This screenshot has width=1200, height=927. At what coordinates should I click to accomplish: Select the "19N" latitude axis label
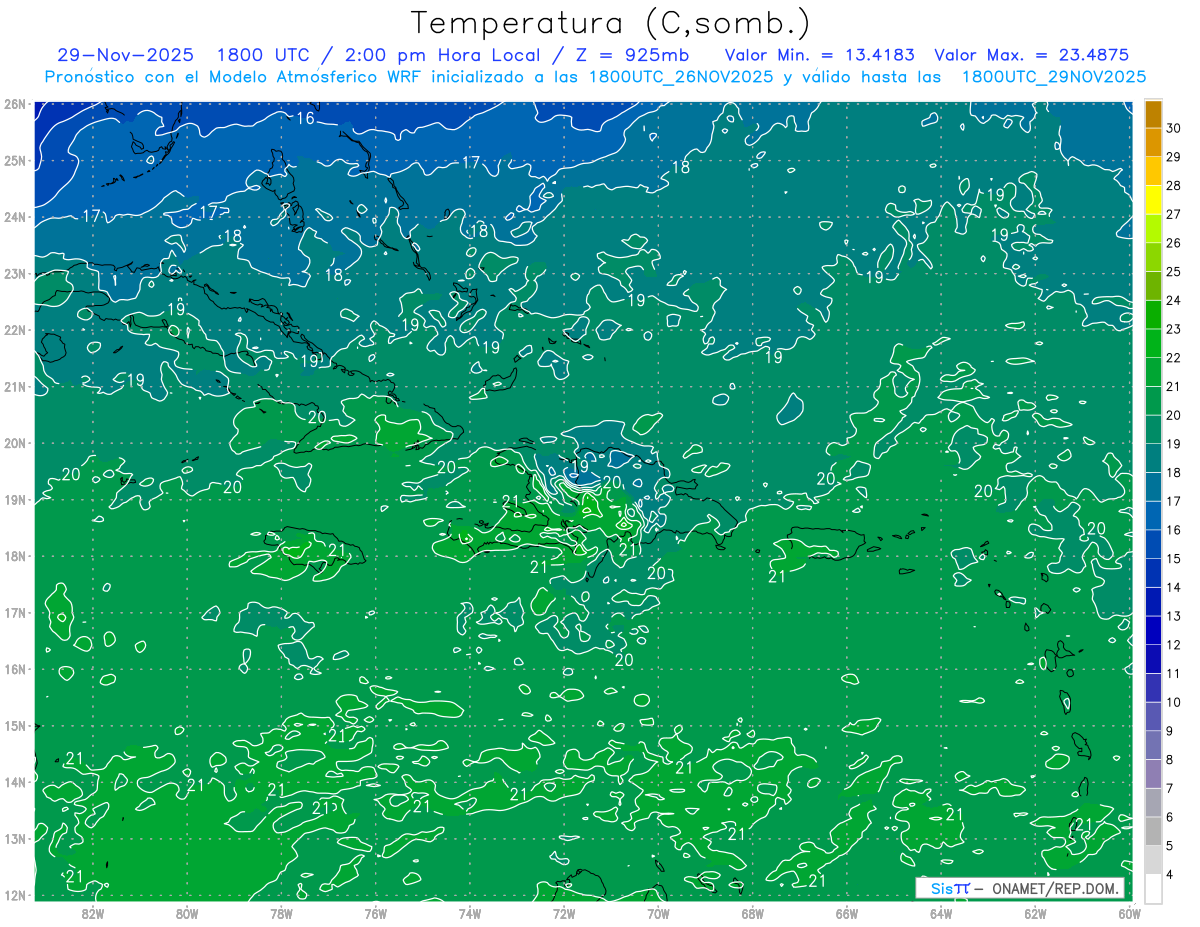click(x=15, y=500)
